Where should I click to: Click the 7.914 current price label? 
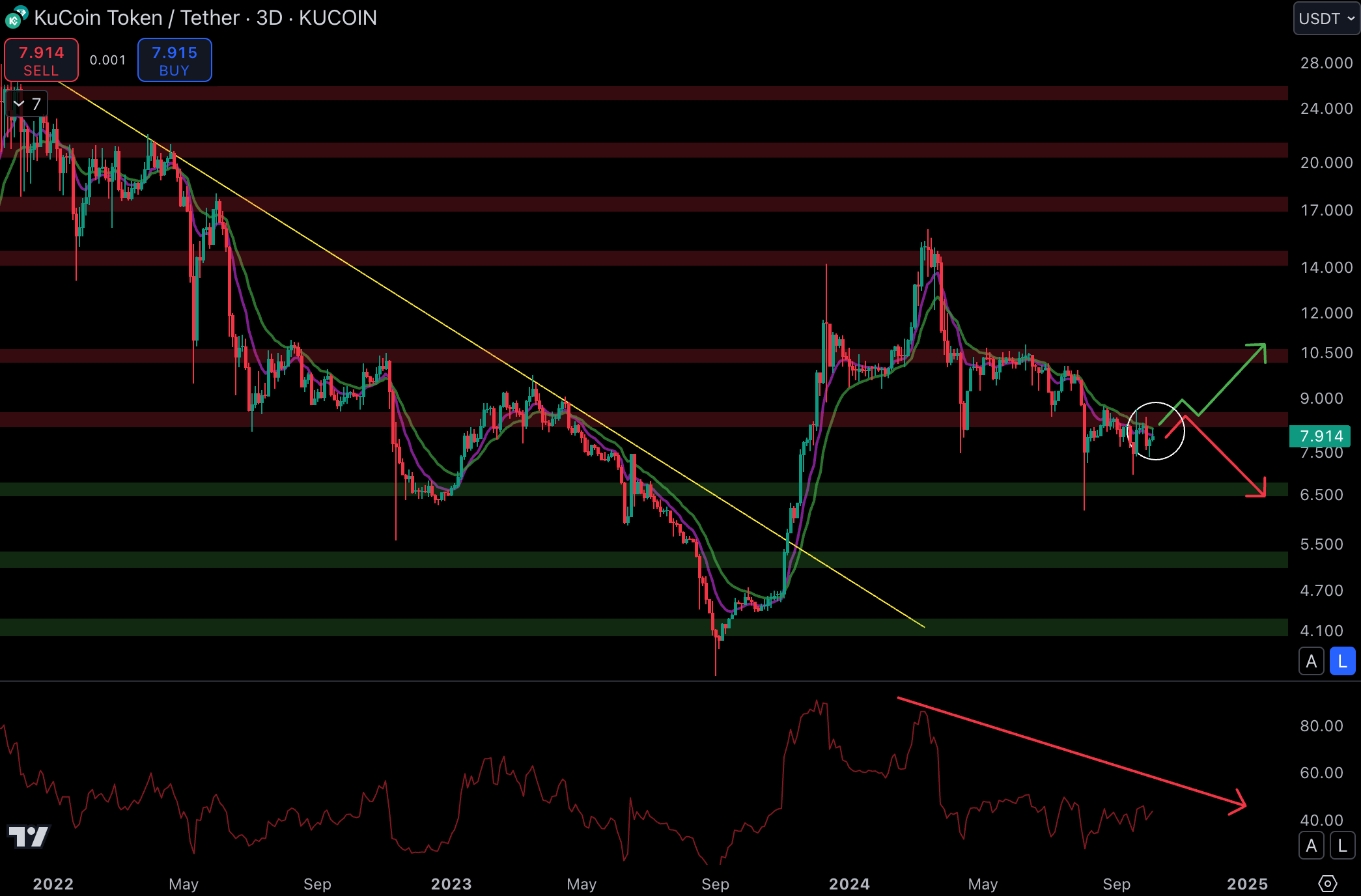click(1321, 436)
